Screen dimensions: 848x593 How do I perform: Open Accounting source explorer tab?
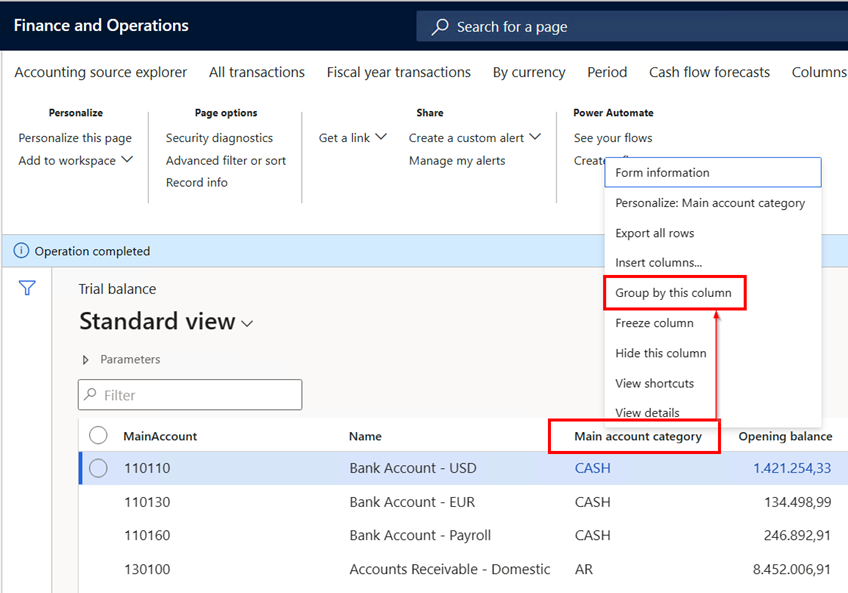[101, 72]
